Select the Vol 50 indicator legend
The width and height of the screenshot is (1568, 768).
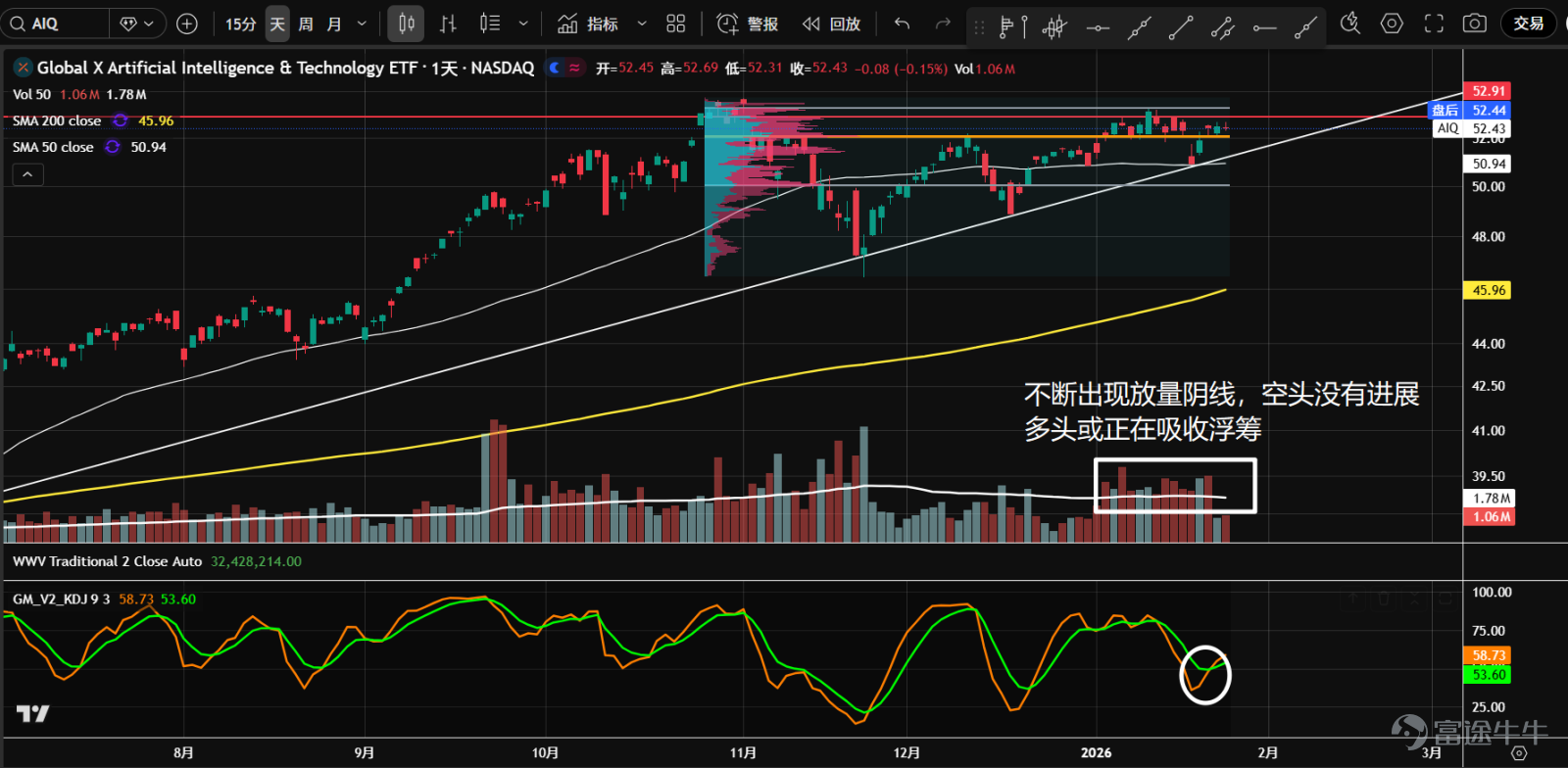tap(31, 95)
